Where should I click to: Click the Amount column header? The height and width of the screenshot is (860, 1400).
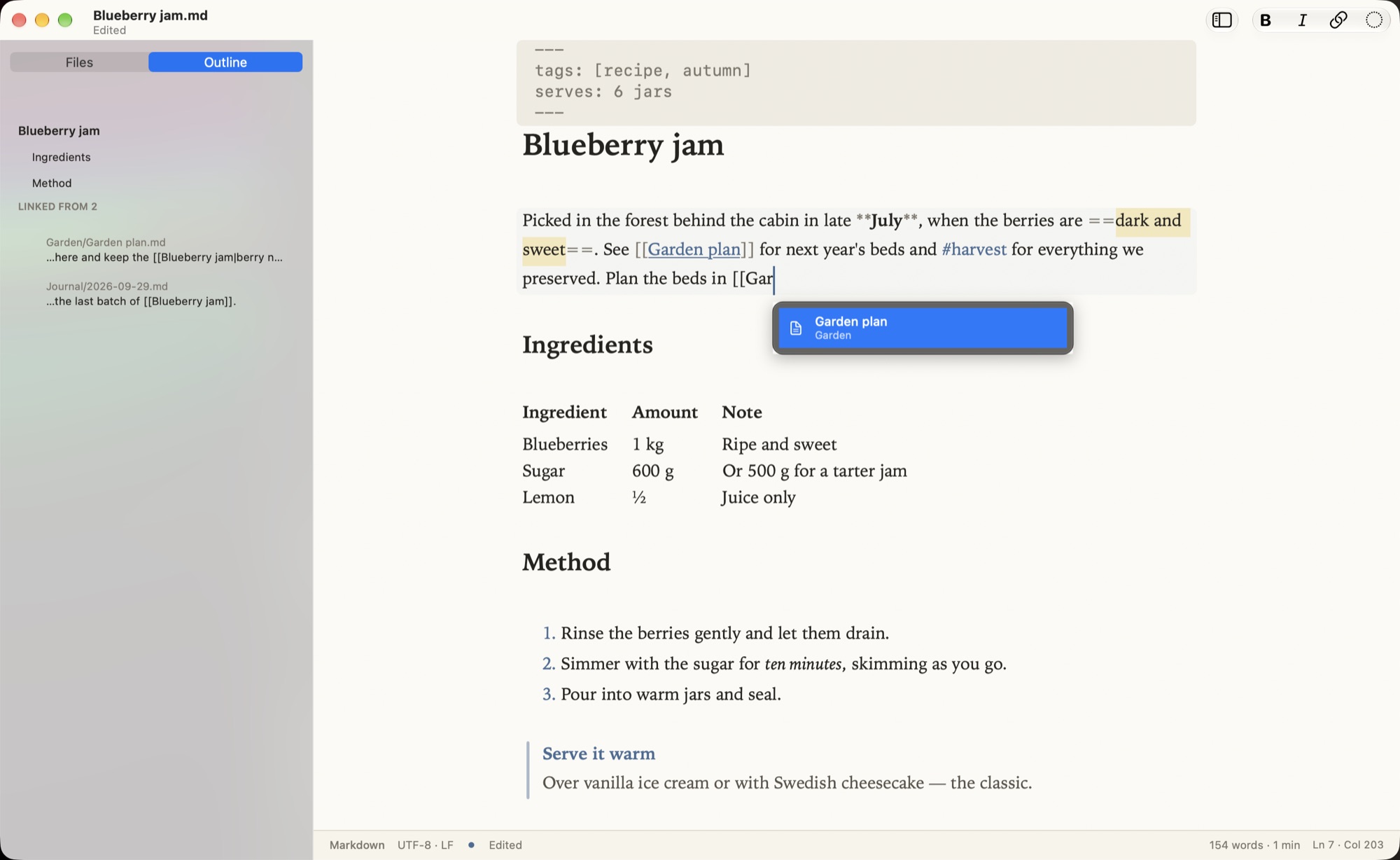(665, 412)
